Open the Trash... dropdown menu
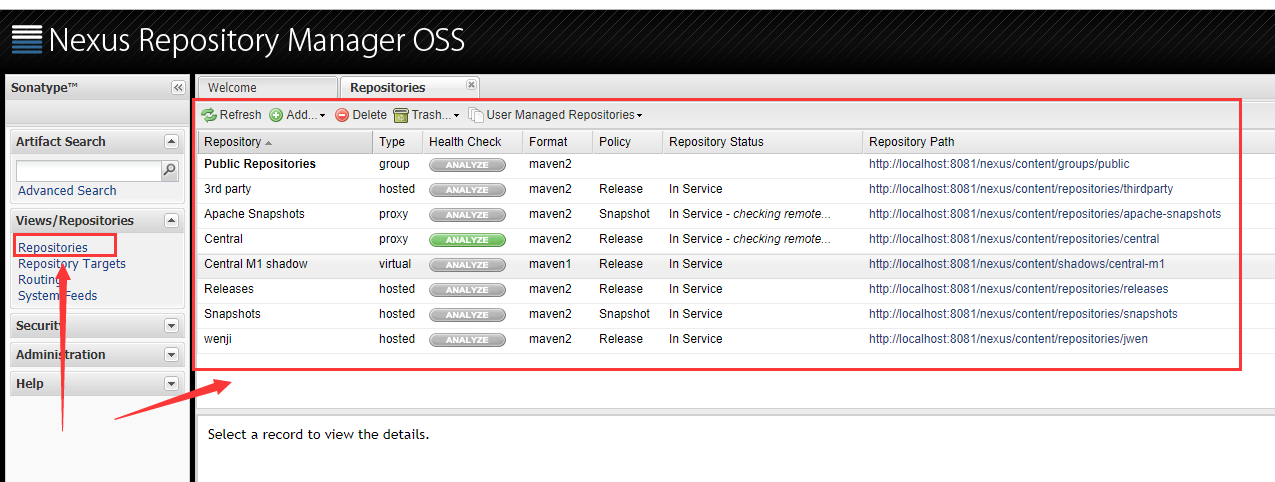 click(427, 115)
